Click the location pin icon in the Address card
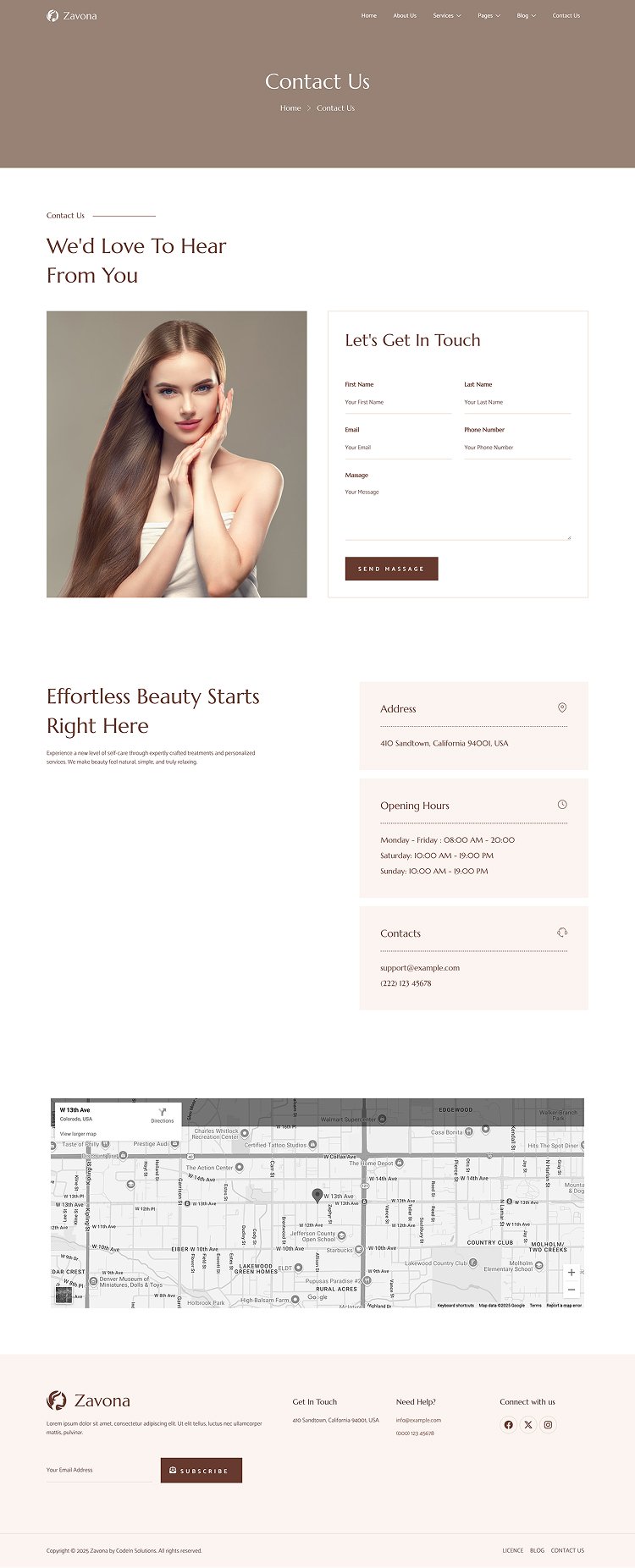 (562, 707)
